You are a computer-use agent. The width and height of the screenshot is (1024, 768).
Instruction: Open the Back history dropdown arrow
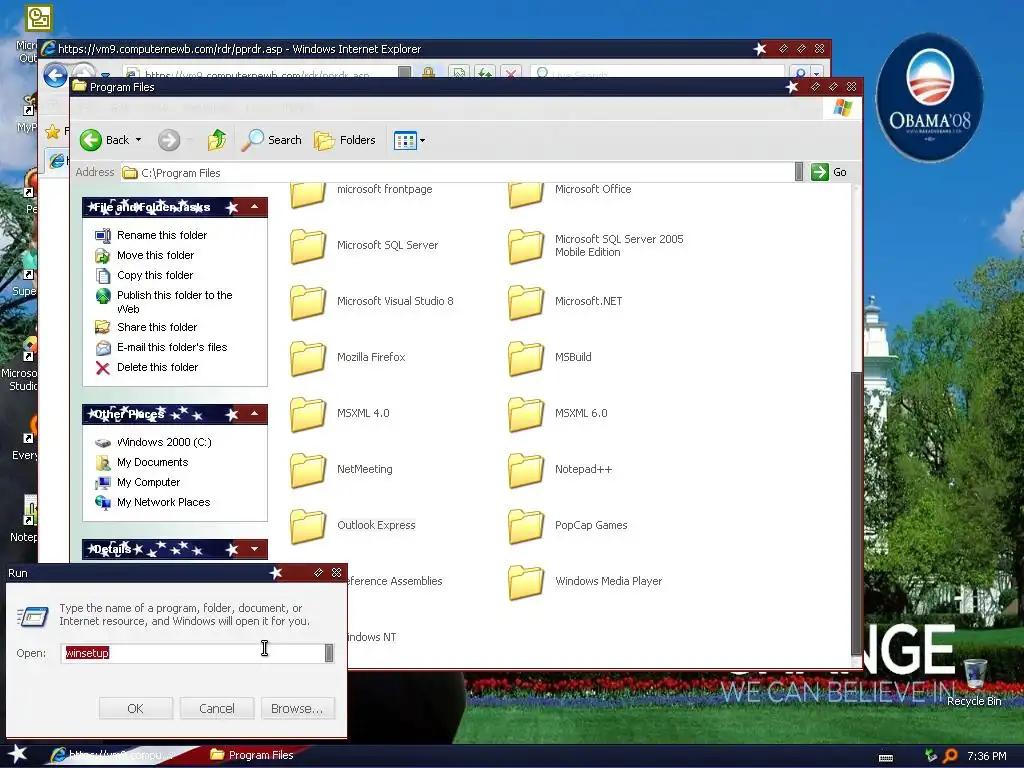point(138,140)
